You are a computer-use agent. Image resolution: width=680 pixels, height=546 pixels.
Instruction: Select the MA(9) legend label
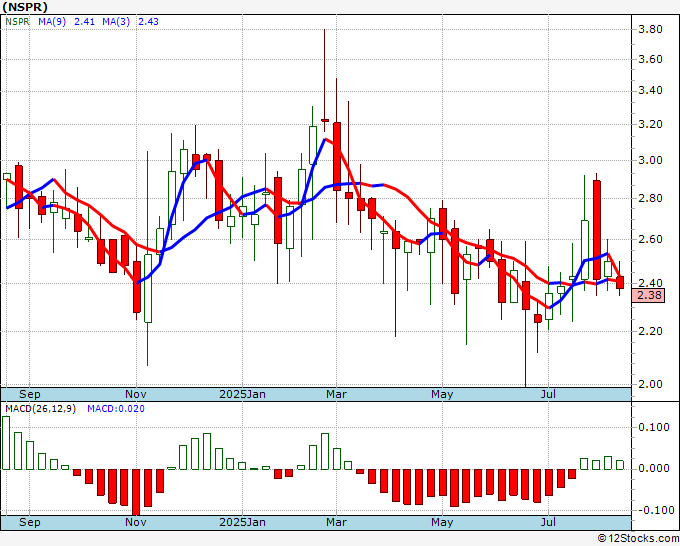pos(52,22)
